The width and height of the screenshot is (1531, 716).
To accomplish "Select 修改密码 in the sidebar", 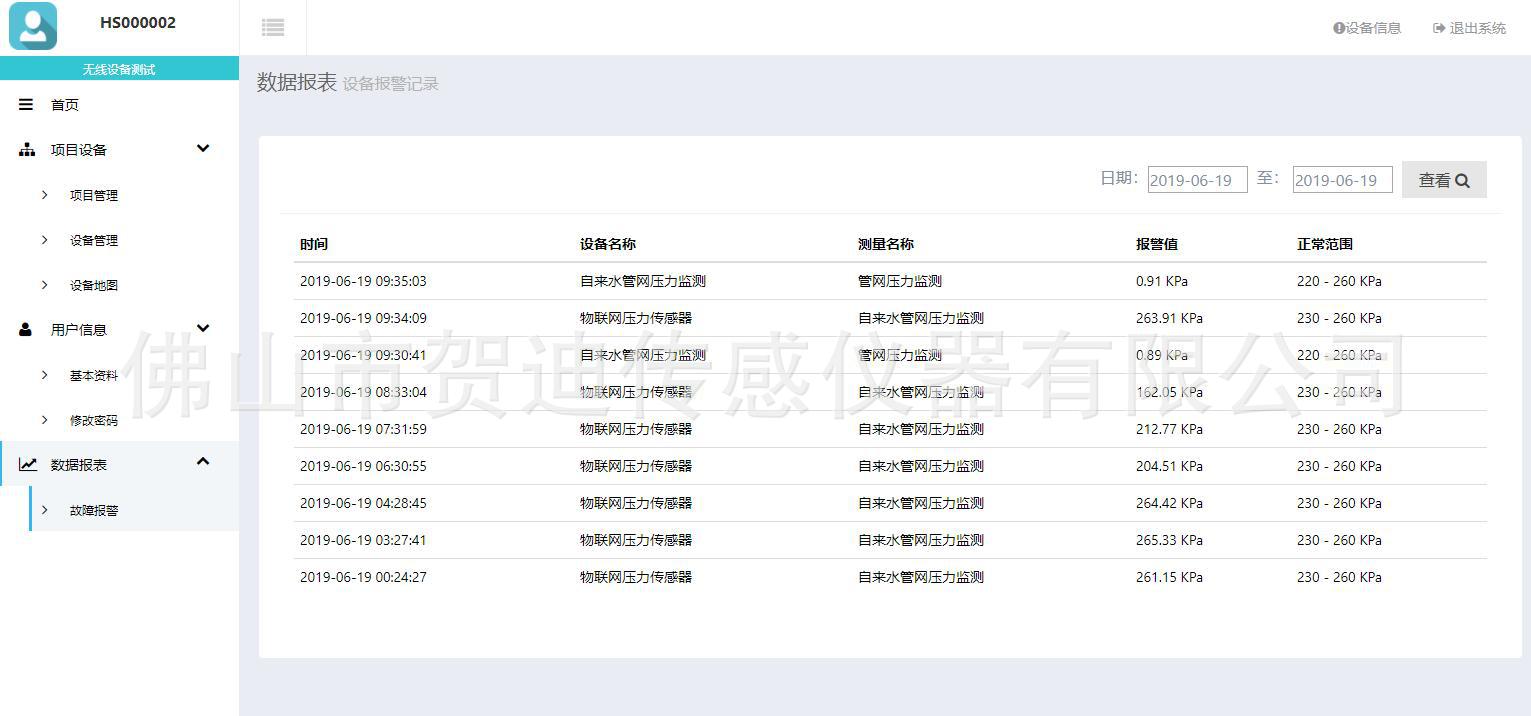I will click(94, 421).
